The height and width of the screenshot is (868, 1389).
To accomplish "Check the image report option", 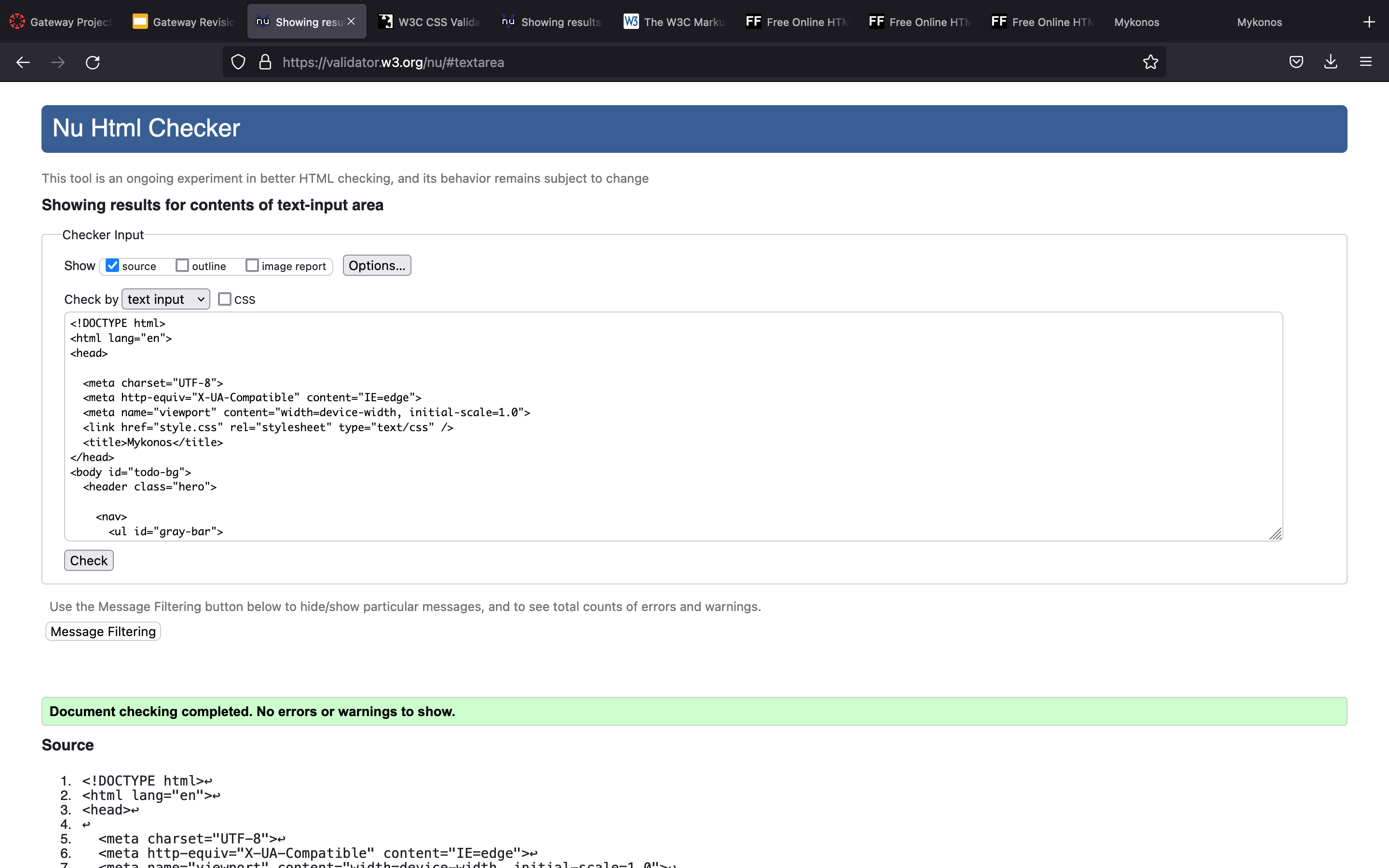I will pyautogui.click(x=253, y=265).
